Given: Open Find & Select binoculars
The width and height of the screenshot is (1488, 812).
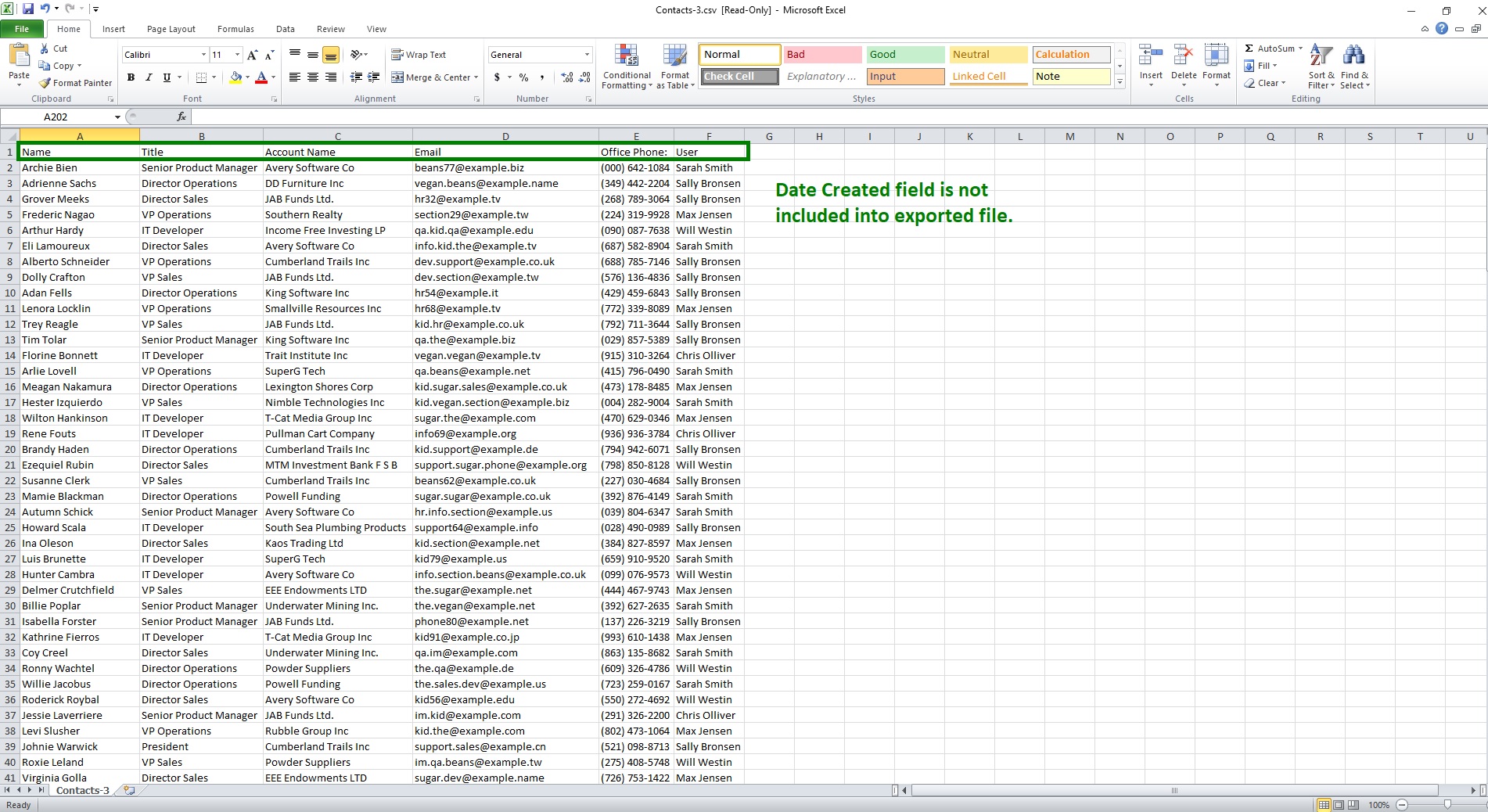Looking at the screenshot, I should 1354,66.
